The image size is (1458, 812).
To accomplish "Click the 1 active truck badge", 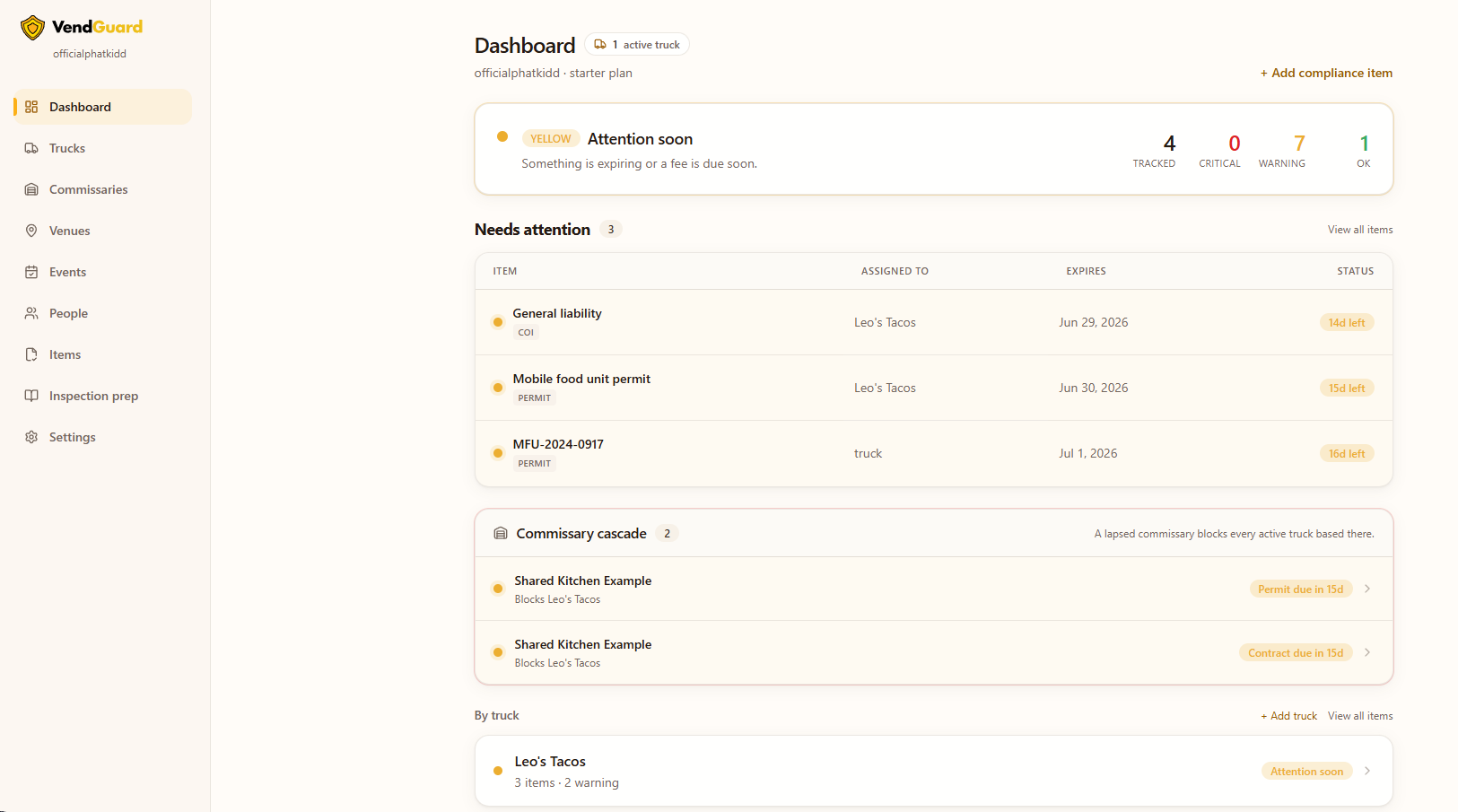I will (637, 44).
